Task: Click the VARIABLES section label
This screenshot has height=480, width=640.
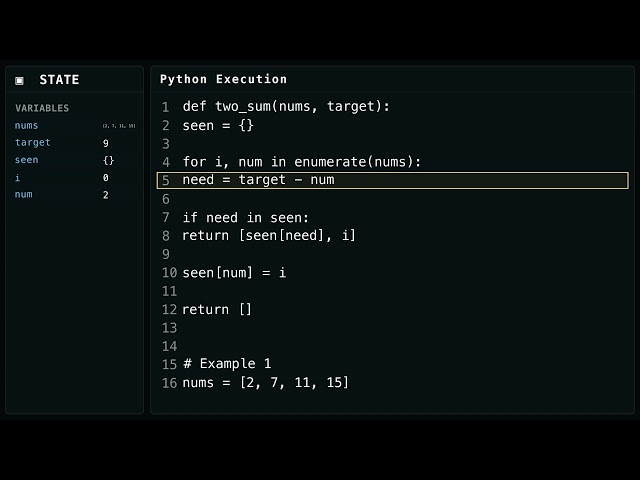Action: coord(42,108)
